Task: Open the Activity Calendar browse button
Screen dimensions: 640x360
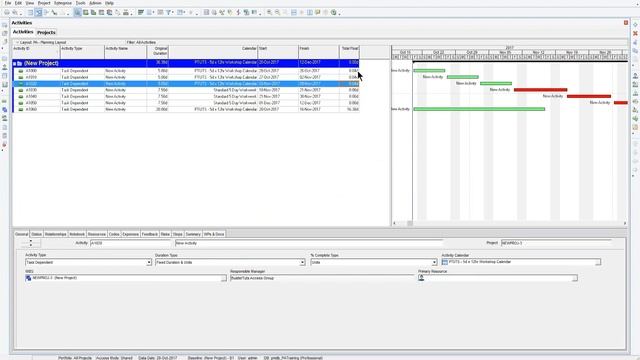Action: (x=598, y=262)
